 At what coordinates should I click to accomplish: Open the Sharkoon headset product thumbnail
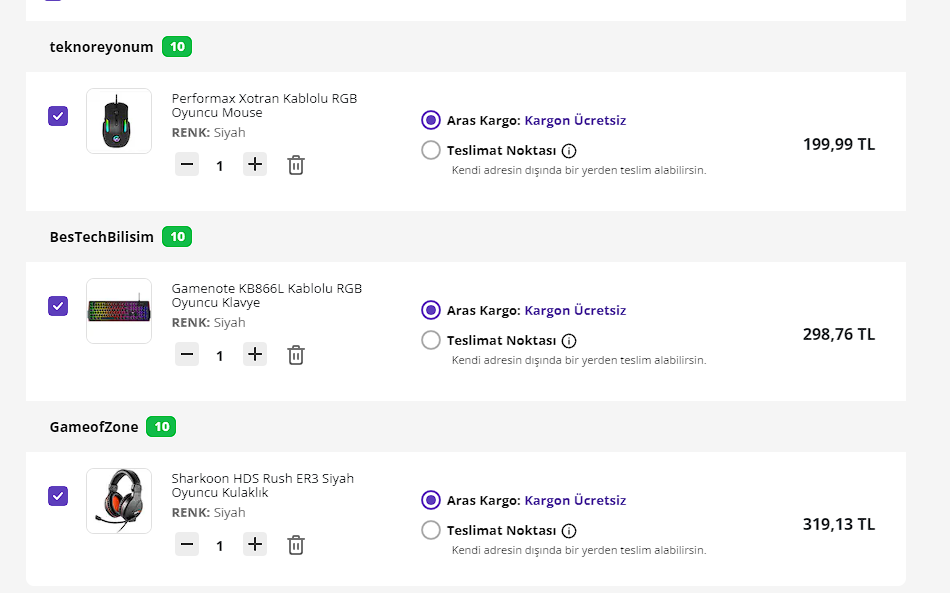pyautogui.click(x=119, y=501)
